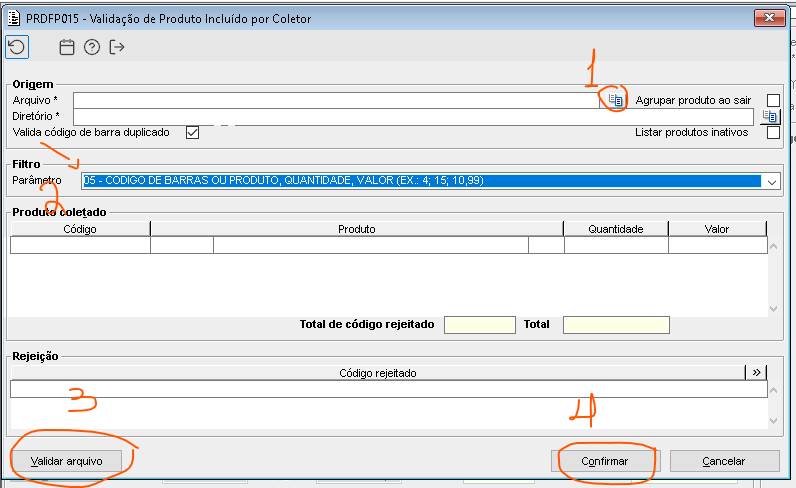
Task: Expand the Parâmetro dropdown arrow
Action: tap(771, 182)
